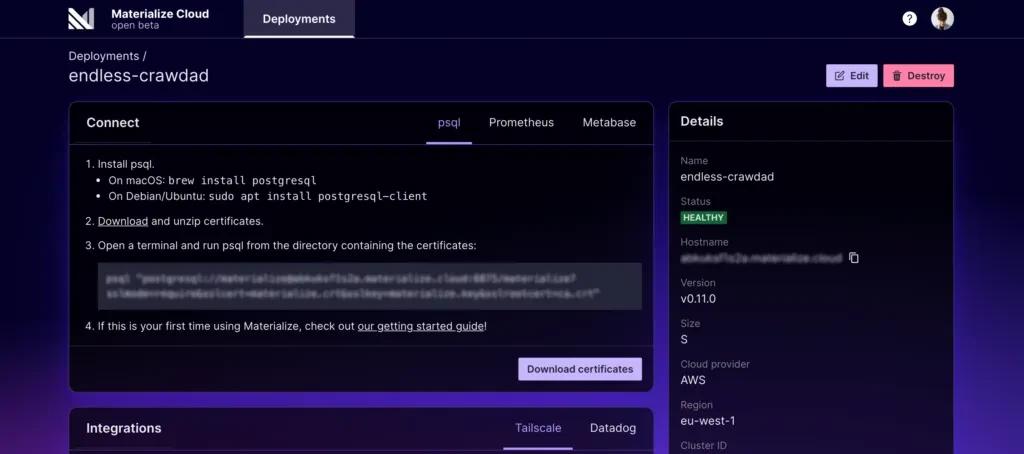
Task: Click the name value endless-crawdad in Details
Action: 727,176
